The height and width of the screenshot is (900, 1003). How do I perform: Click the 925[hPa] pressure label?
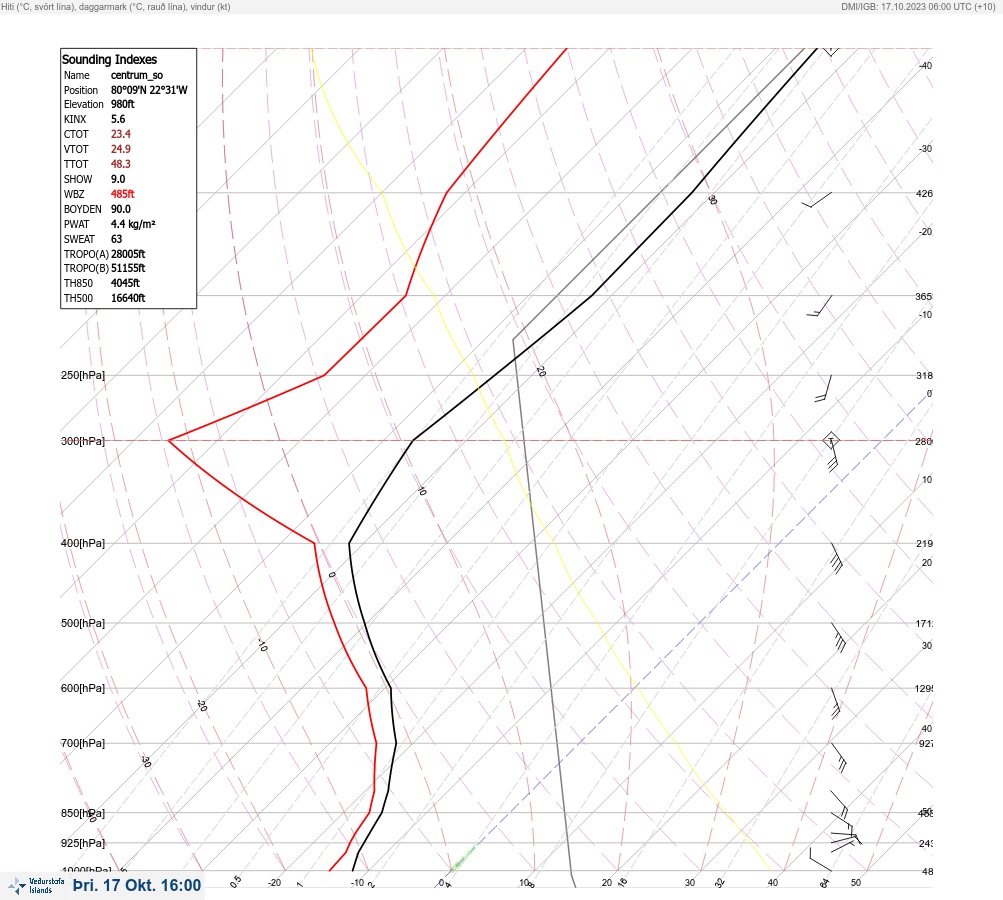[x=83, y=843]
